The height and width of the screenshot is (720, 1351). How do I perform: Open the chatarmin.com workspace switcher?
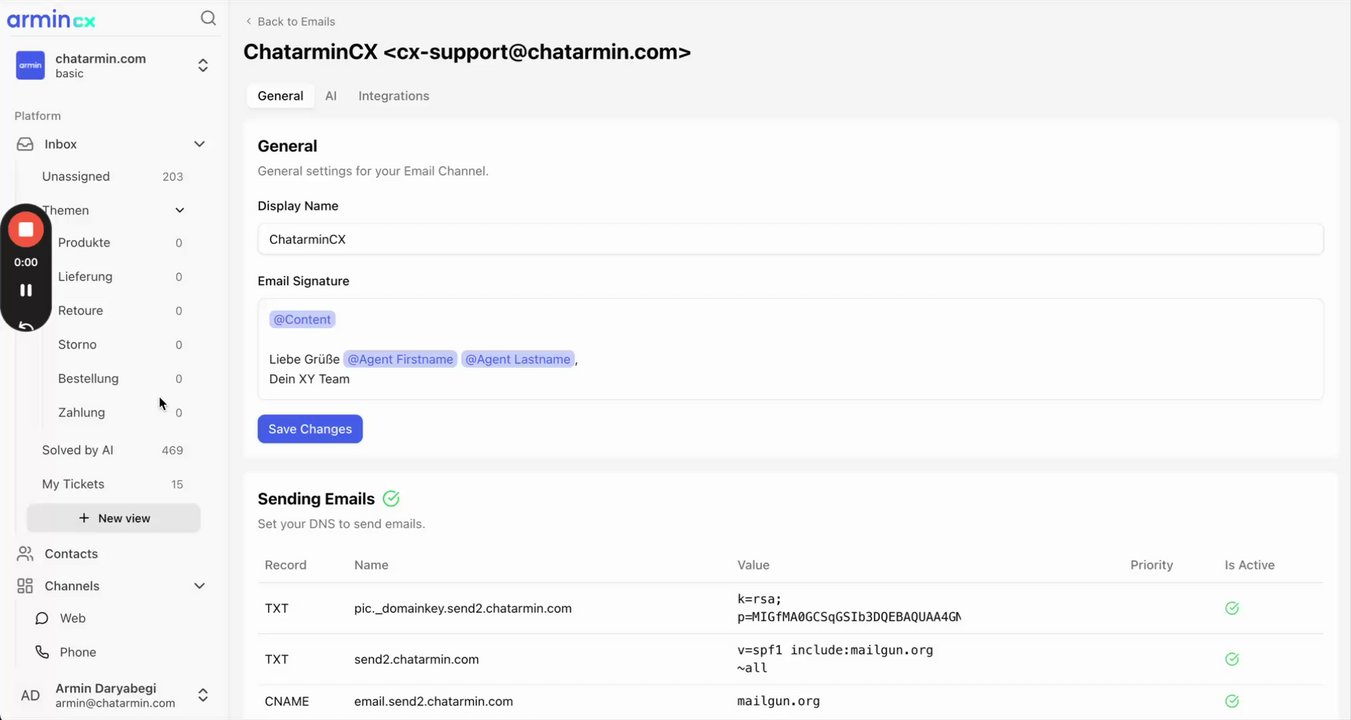click(203, 65)
